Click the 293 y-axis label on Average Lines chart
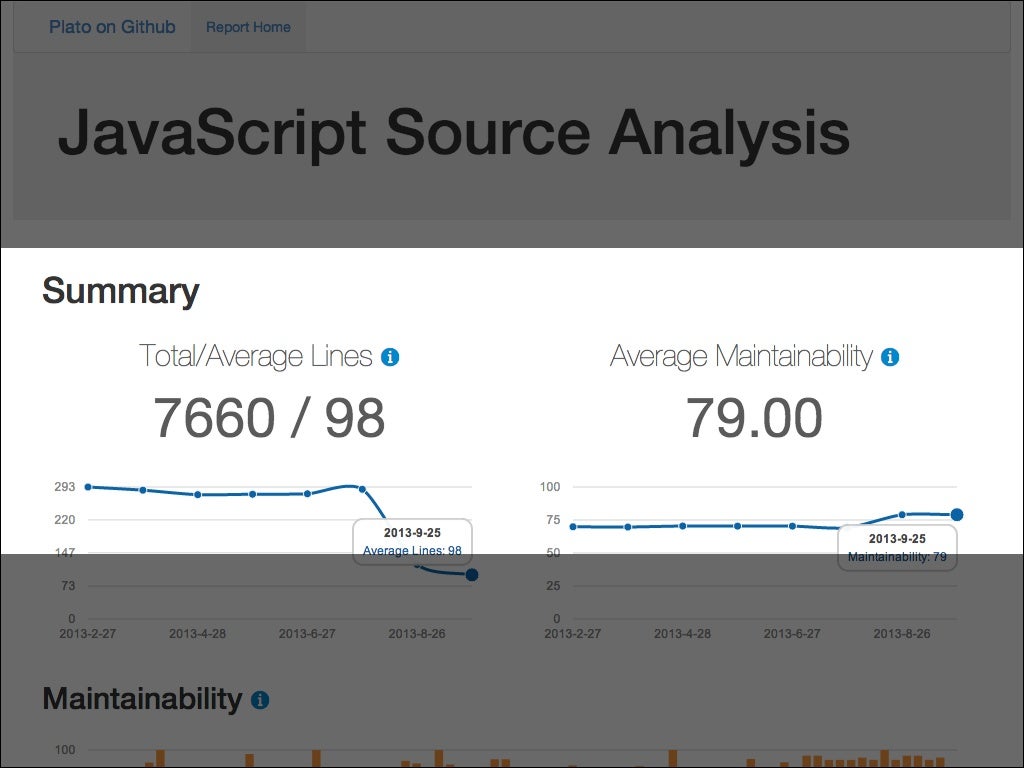 (65, 487)
